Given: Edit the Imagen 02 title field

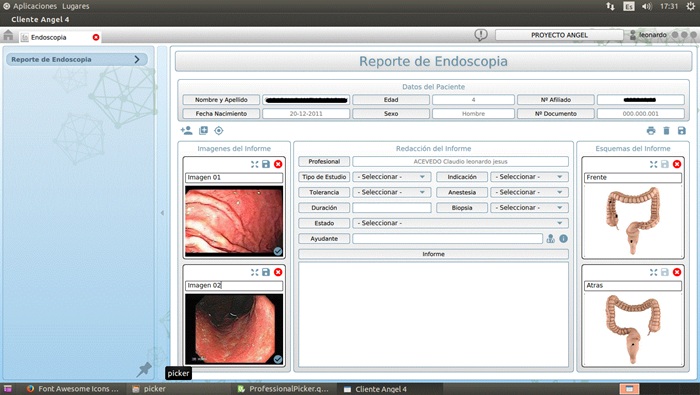Looking at the screenshot, I should pos(234,286).
